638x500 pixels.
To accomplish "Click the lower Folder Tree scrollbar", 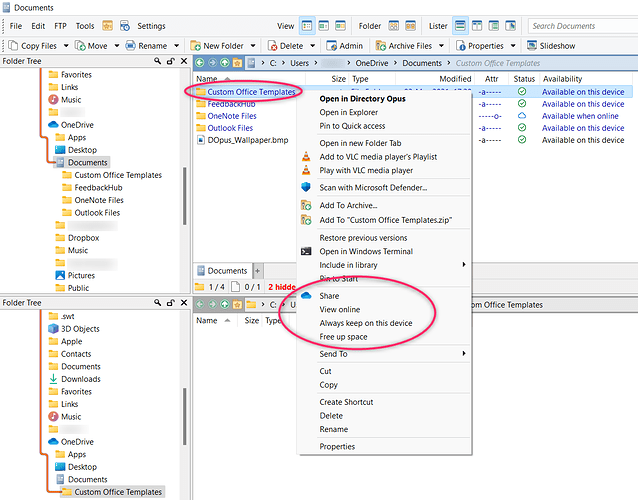I will coord(185,416).
